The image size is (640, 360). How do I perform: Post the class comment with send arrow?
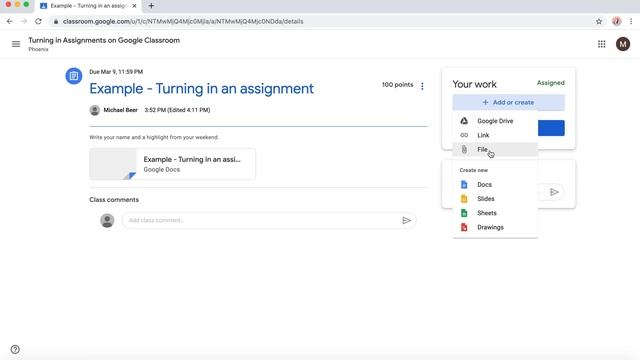pyautogui.click(x=407, y=220)
